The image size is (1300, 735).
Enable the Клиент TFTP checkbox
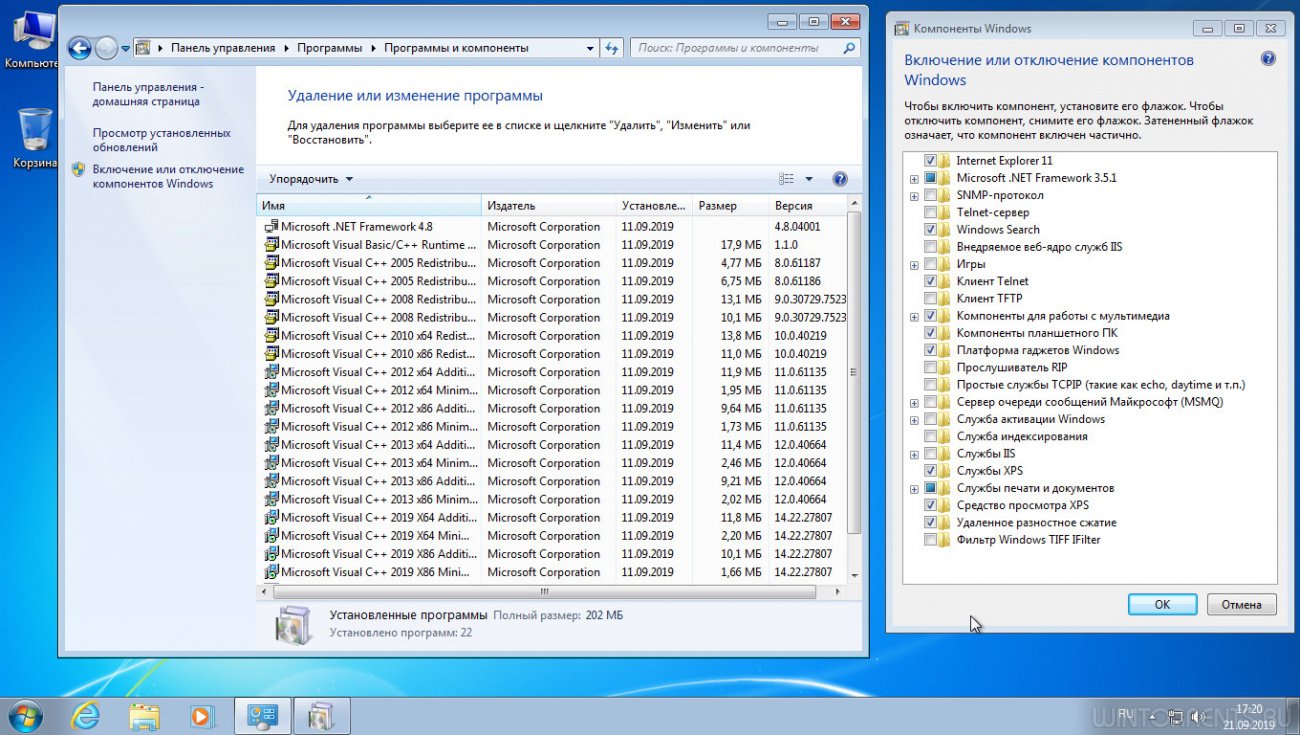click(931, 298)
